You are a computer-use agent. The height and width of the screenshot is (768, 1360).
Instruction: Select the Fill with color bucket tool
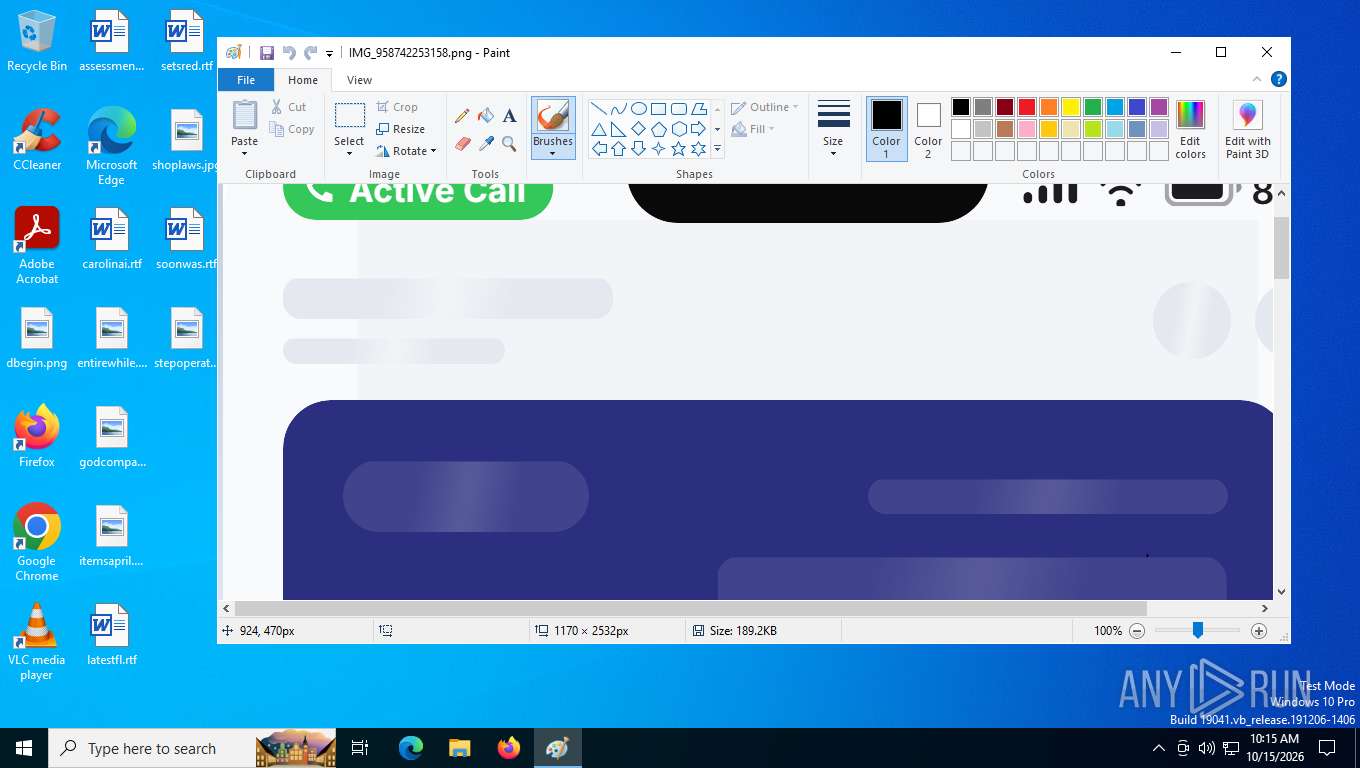point(486,116)
